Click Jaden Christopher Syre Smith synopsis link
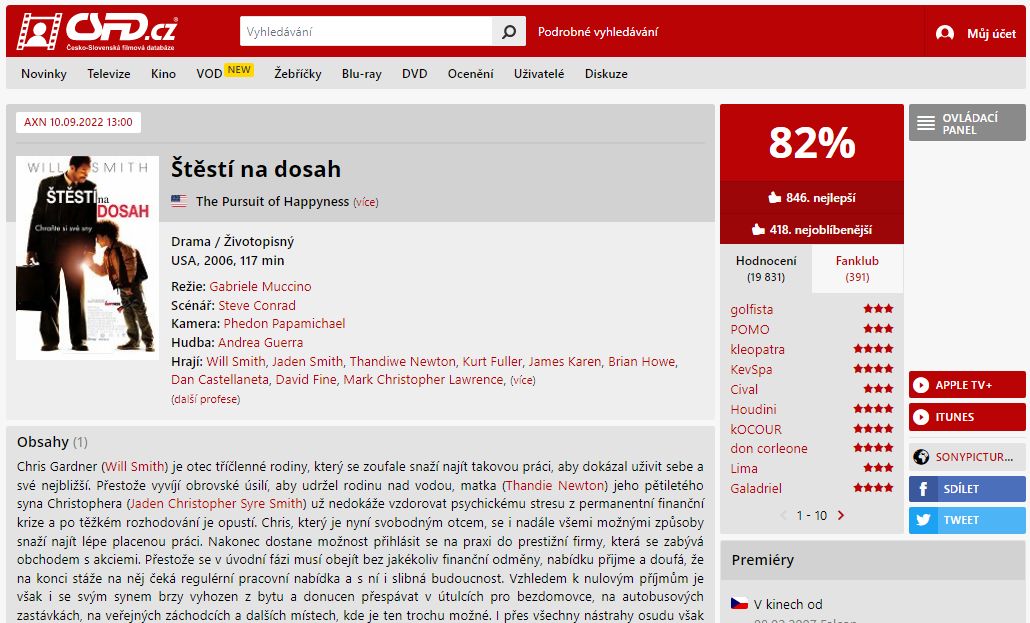Screen dimensions: 1030x623 216,504
